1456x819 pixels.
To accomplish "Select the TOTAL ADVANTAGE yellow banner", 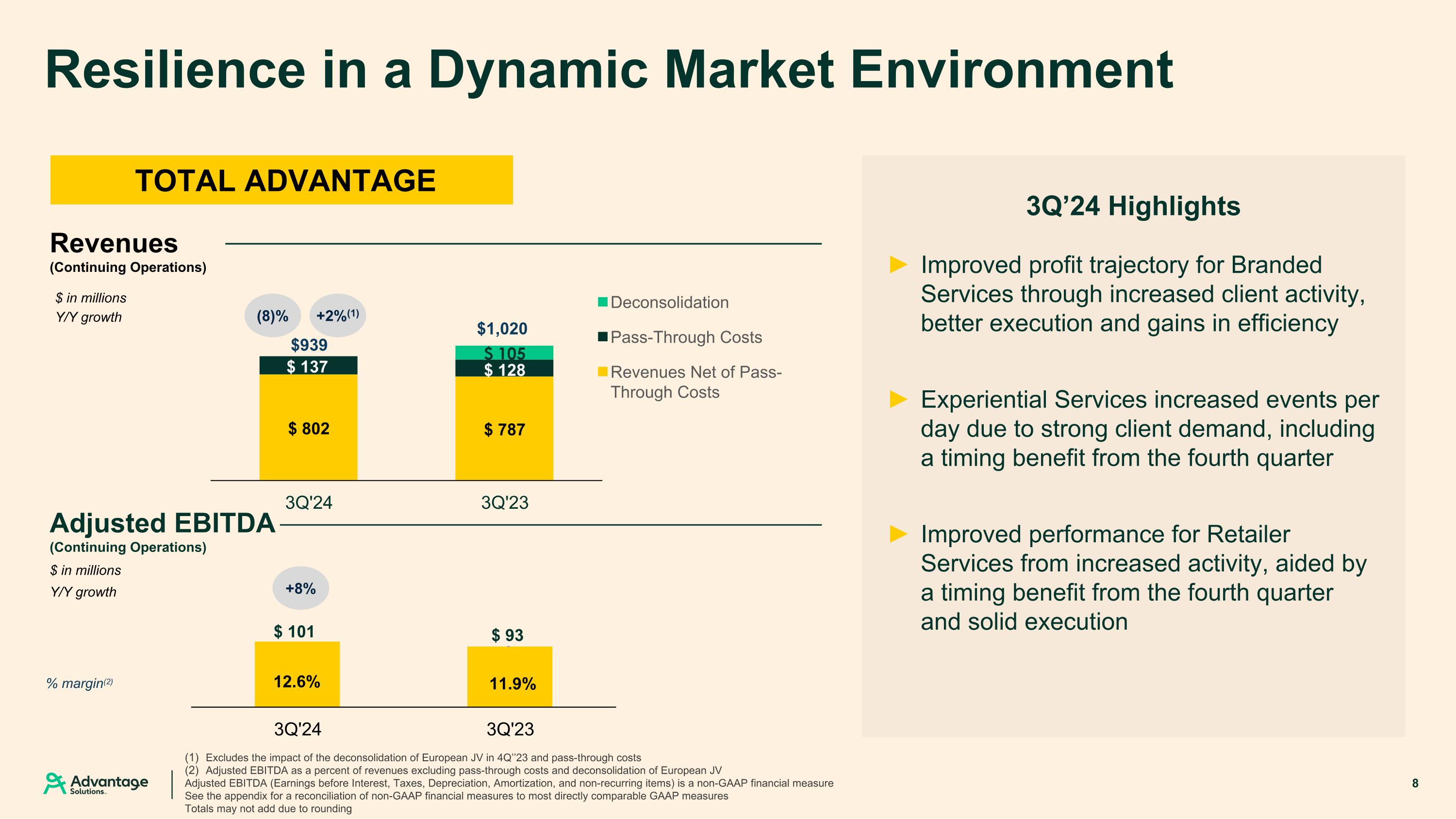I will [x=281, y=180].
